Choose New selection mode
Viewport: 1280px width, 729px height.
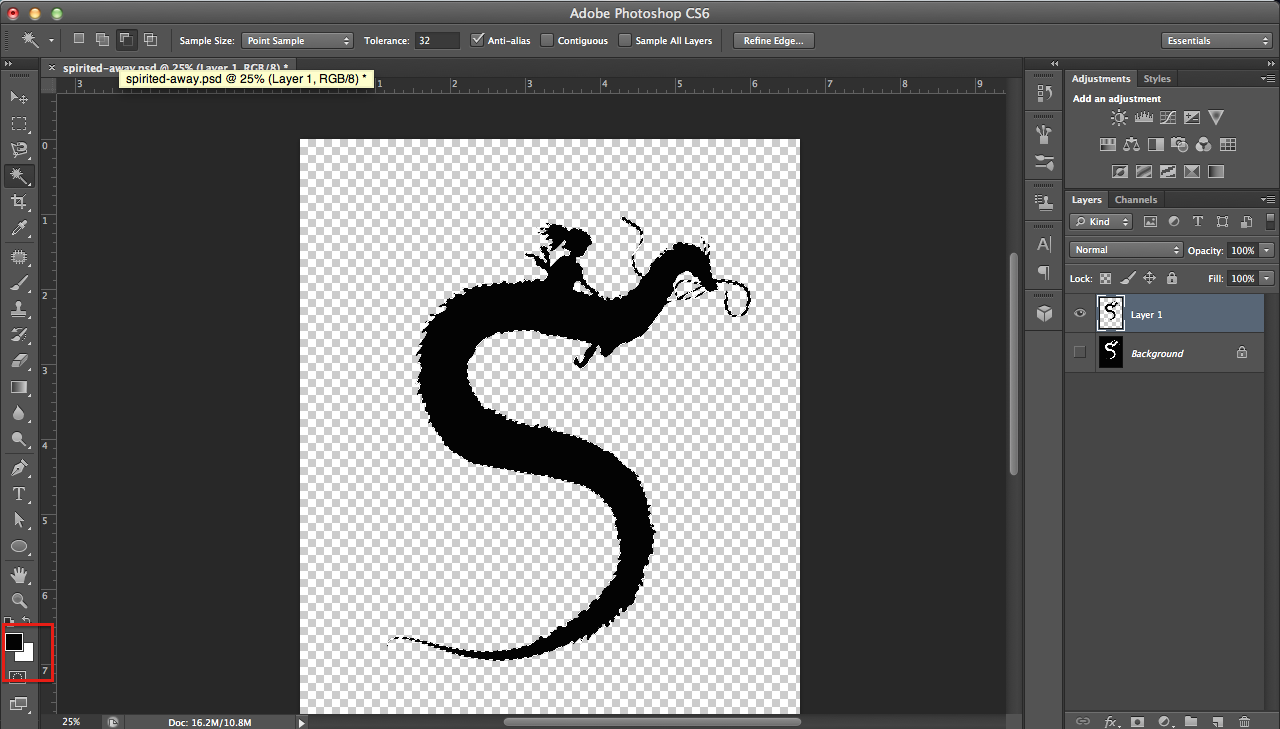(79, 40)
